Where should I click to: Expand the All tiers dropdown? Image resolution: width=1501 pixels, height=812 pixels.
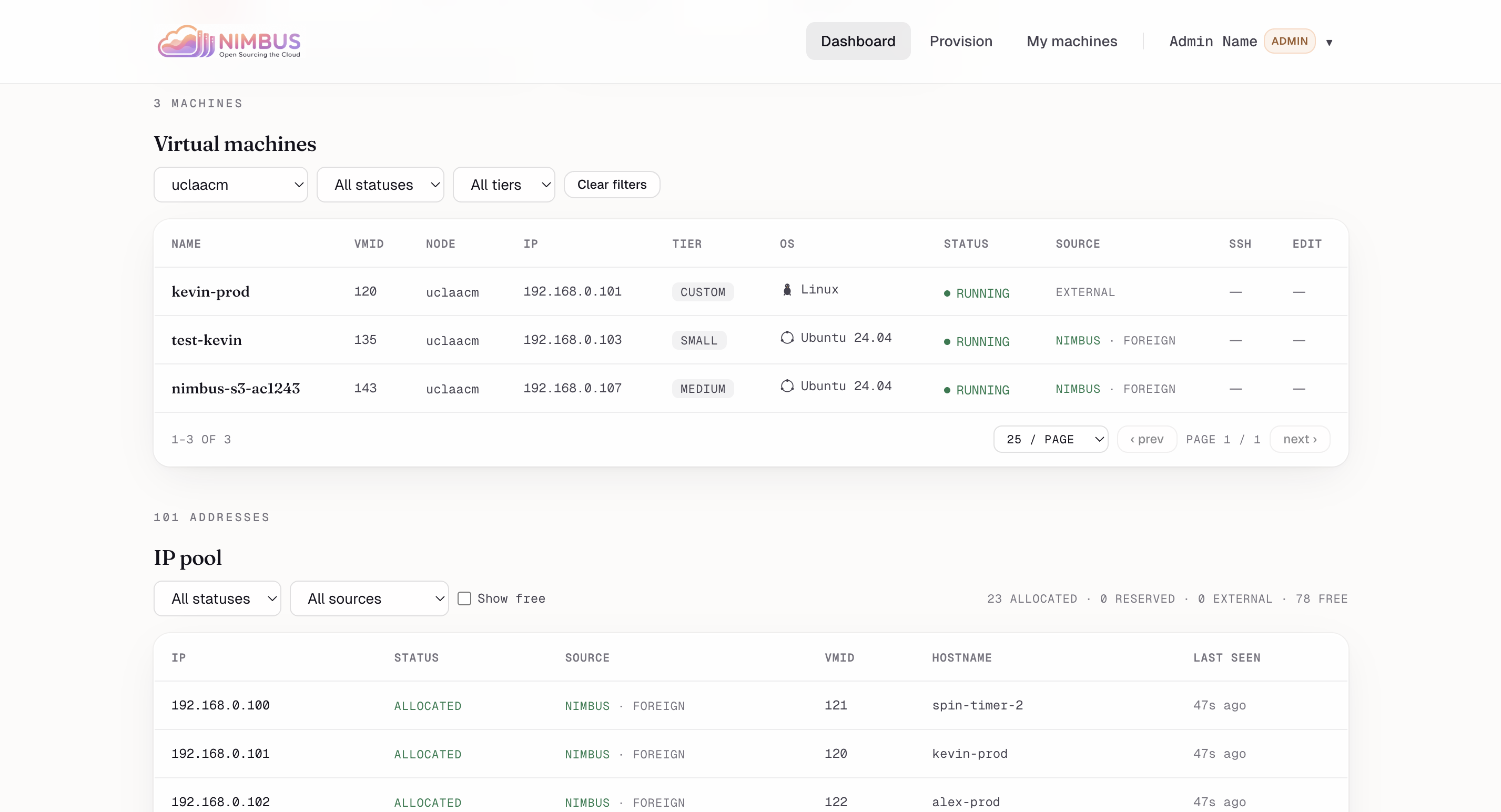point(503,185)
